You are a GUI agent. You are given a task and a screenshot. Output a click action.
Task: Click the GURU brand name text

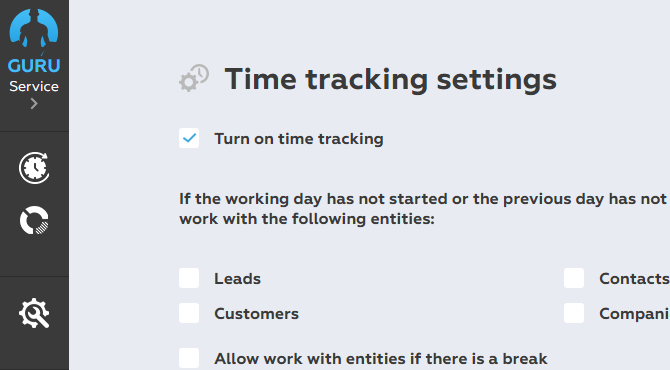pyautogui.click(x=34, y=66)
